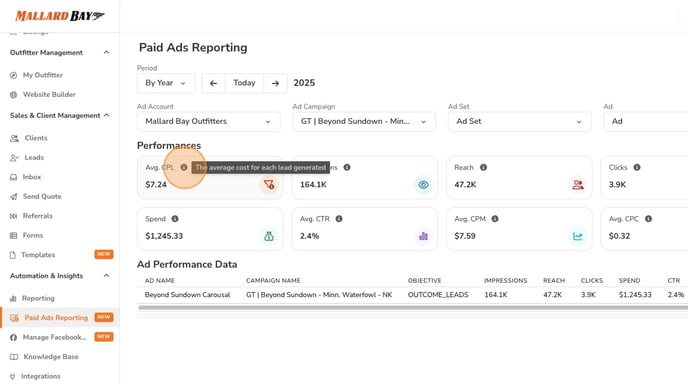688x384 pixels.
Task: Click the Referrals icon in sidebar
Action: pos(14,216)
